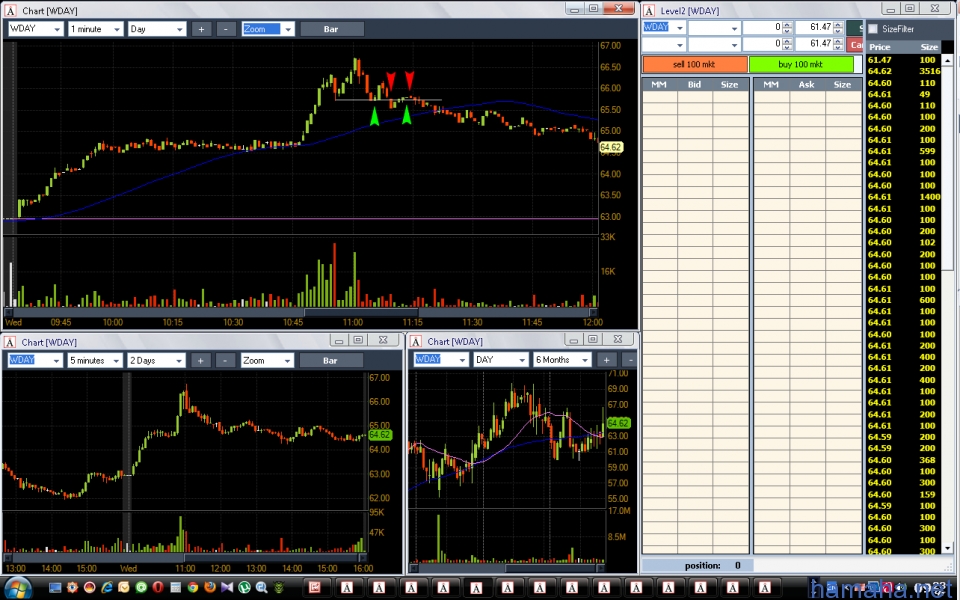Open Zoom dropdown on top chart
The width and height of the screenshot is (960, 600).
[x=288, y=29]
